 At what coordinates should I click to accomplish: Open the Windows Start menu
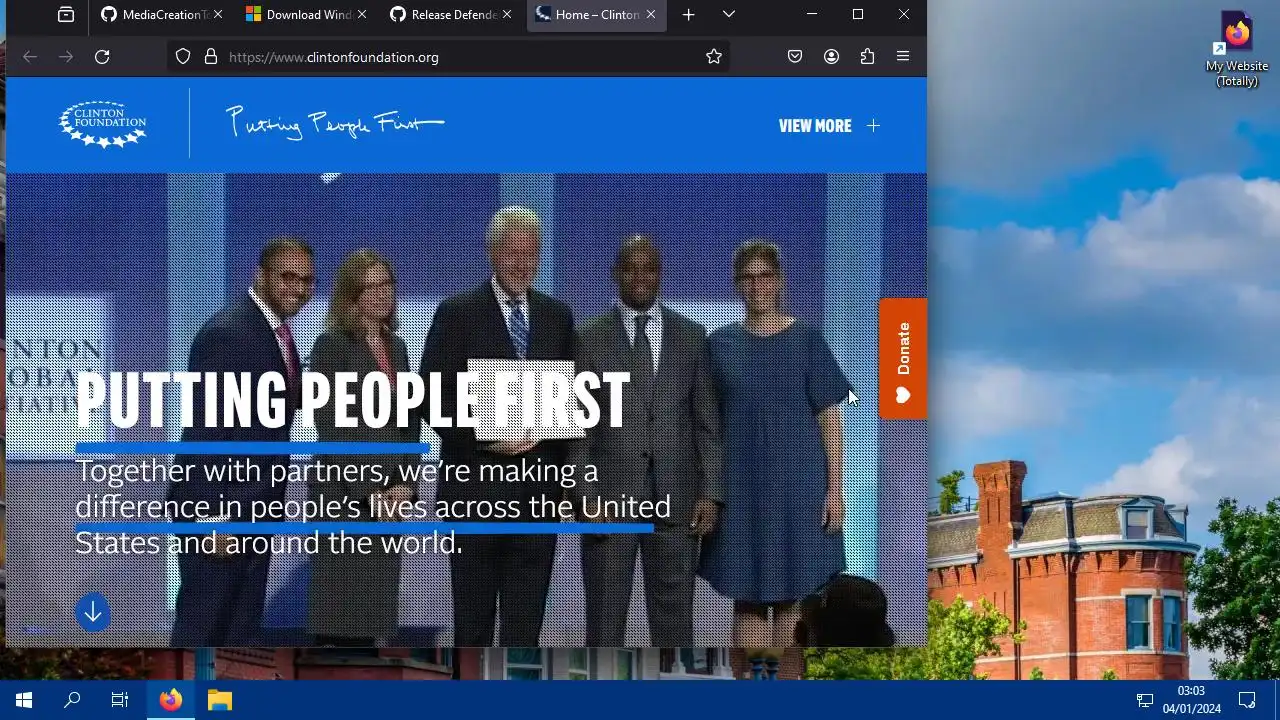(x=24, y=700)
